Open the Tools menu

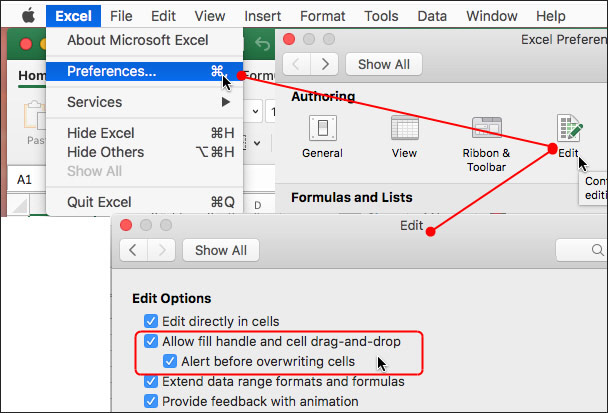tap(381, 16)
